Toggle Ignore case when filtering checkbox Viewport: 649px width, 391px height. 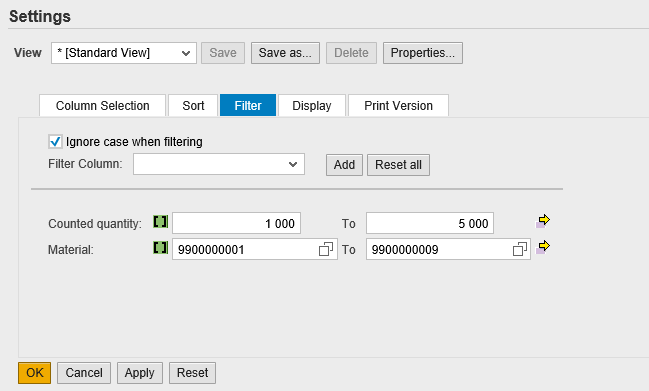[55, 142]
